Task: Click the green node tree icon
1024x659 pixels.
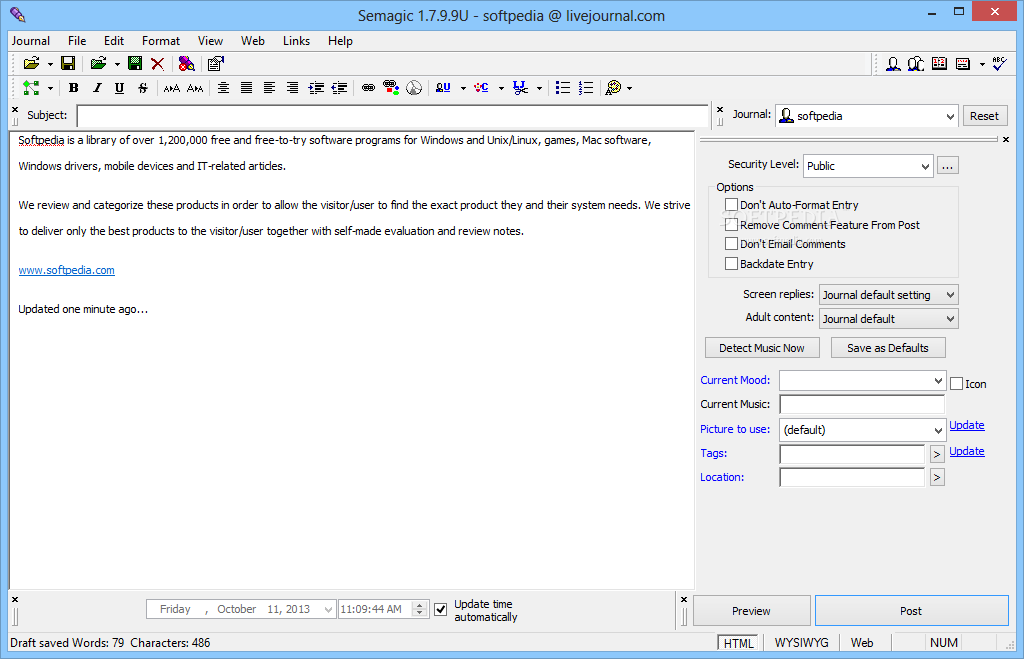Action: pyautogui.click(x=31, y=88)
